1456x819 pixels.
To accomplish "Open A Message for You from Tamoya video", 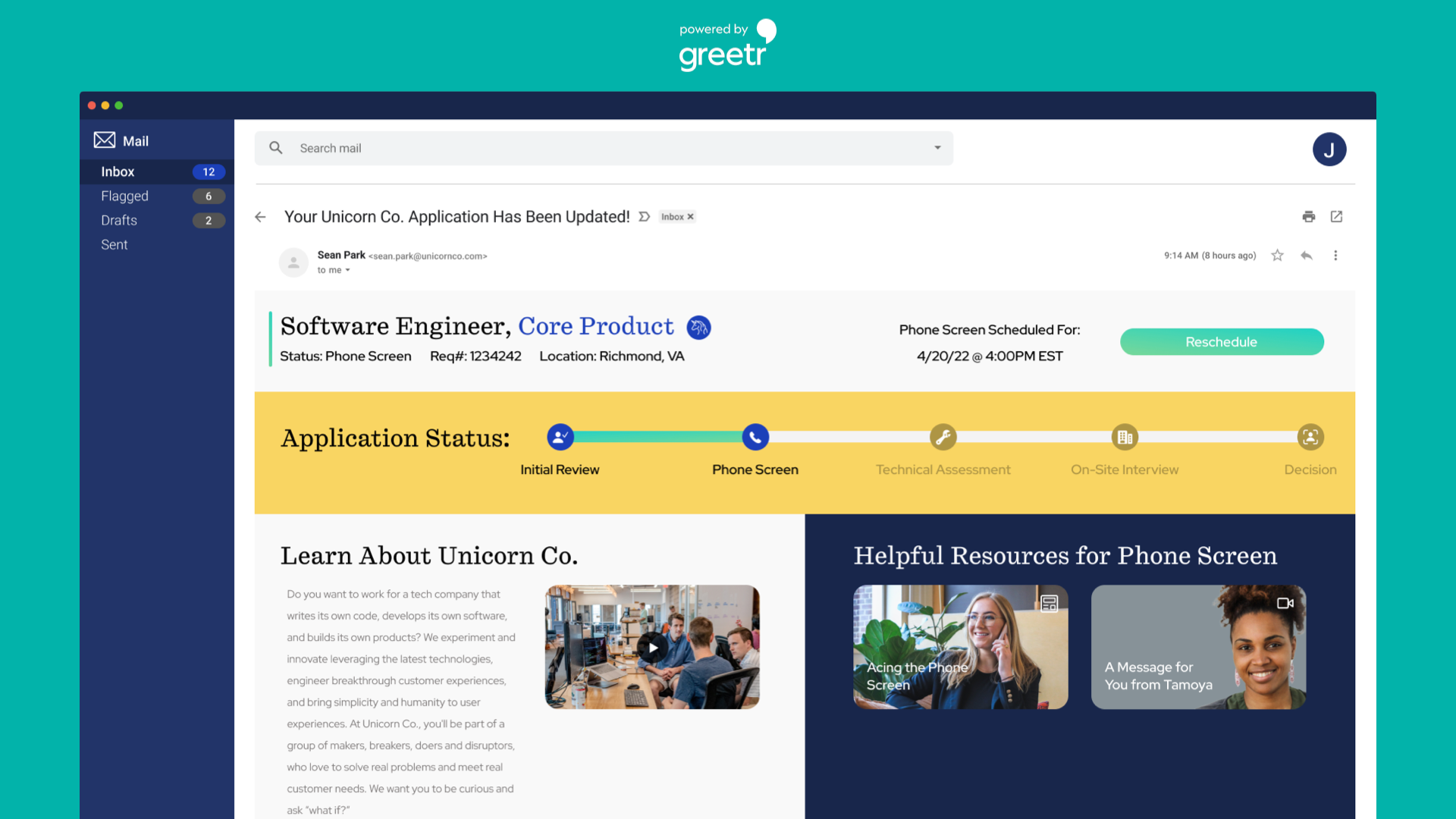I will pos(1198,647).
